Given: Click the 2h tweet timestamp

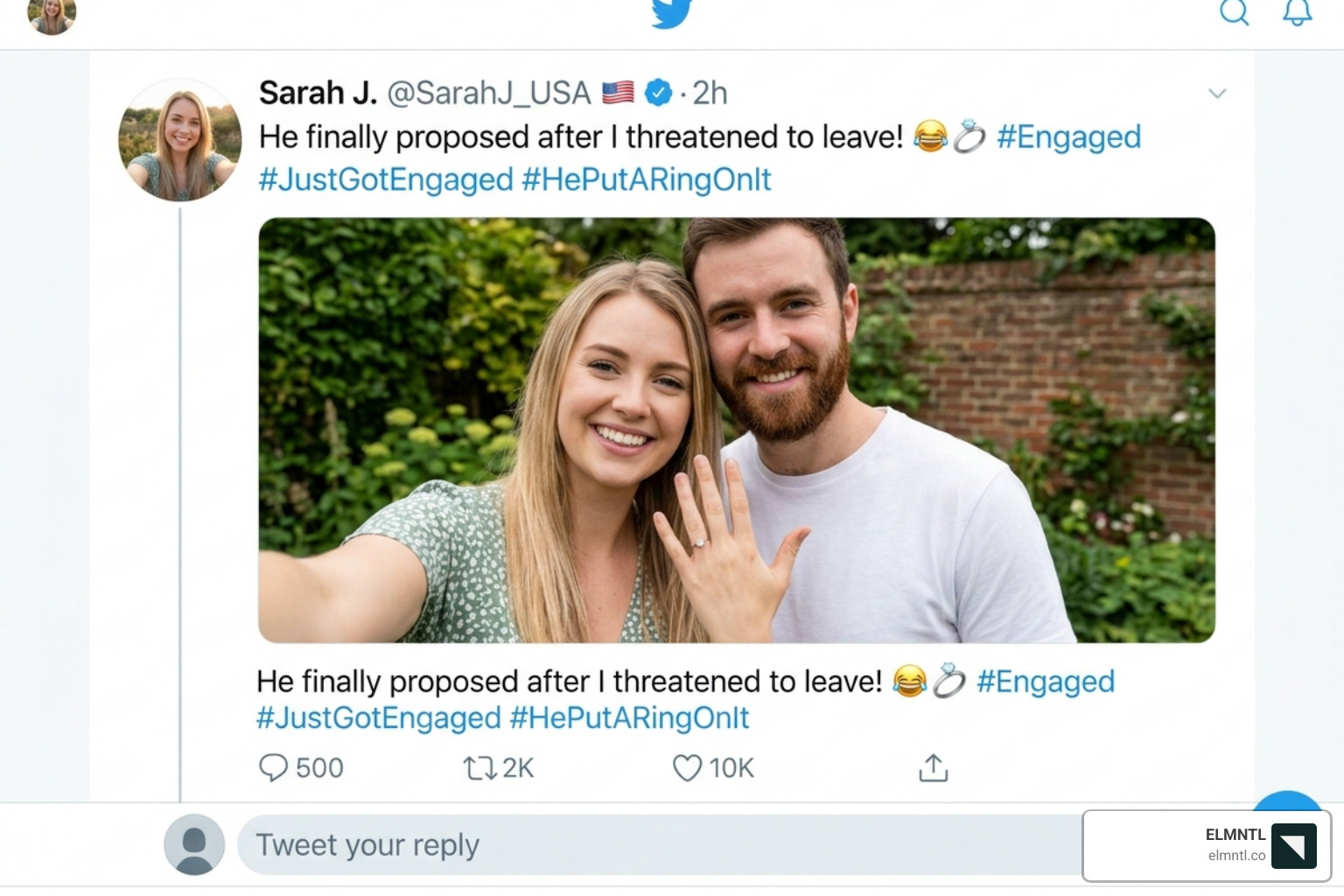Looking at the screenshot, I should 710,93.
